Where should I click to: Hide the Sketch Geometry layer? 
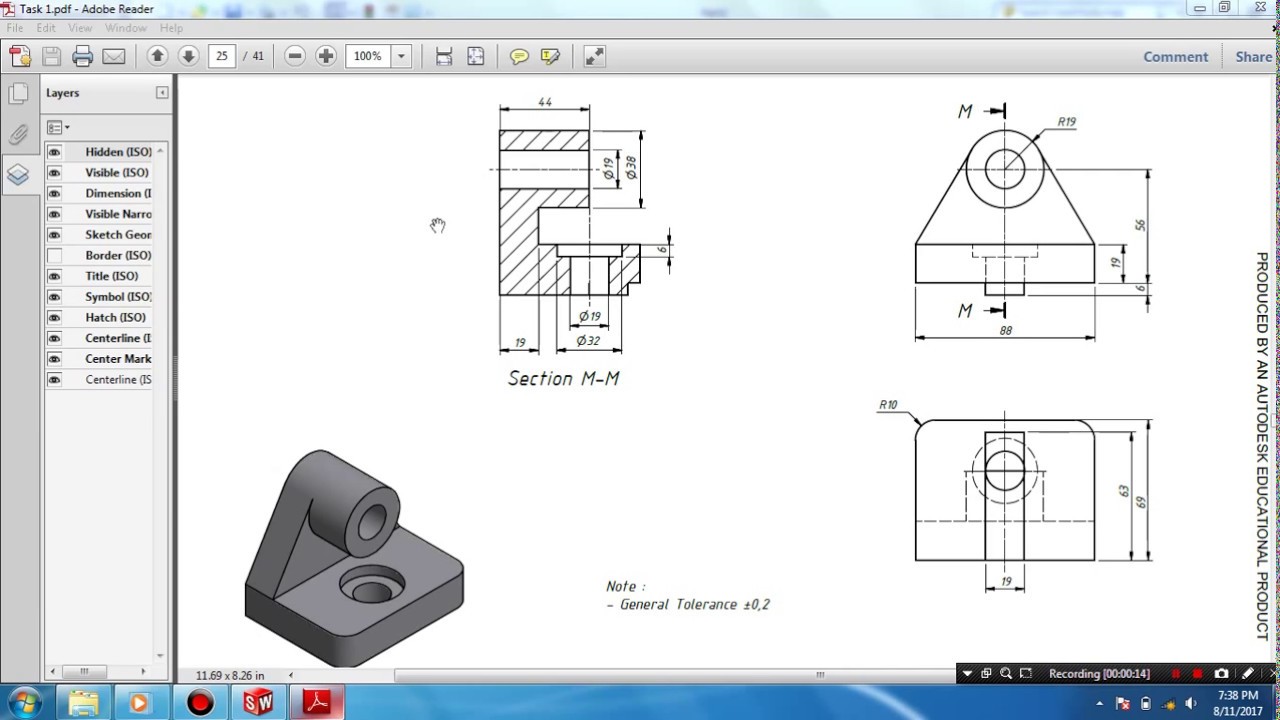point(54,235)
